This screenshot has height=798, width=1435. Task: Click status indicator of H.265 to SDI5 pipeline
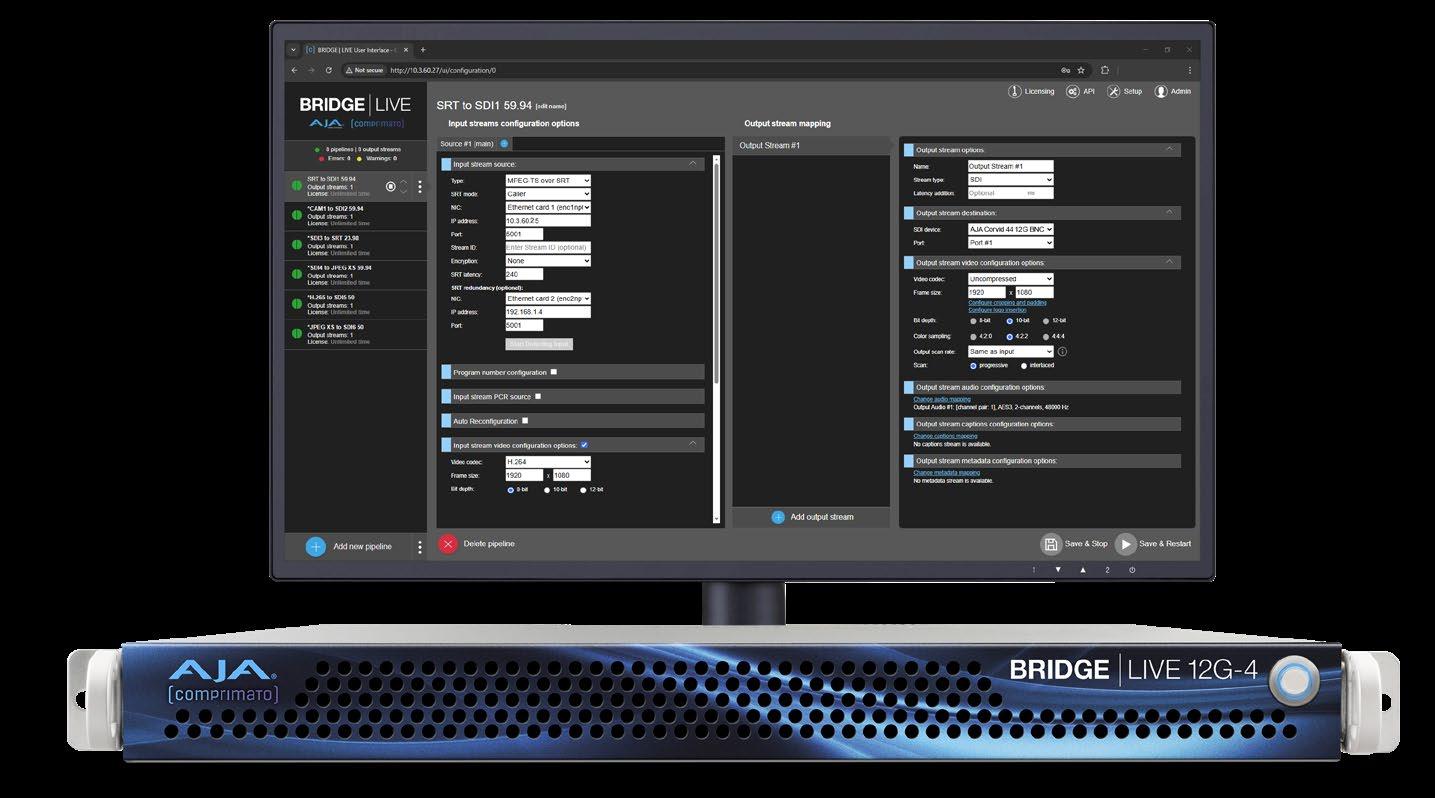coord(297,304)
